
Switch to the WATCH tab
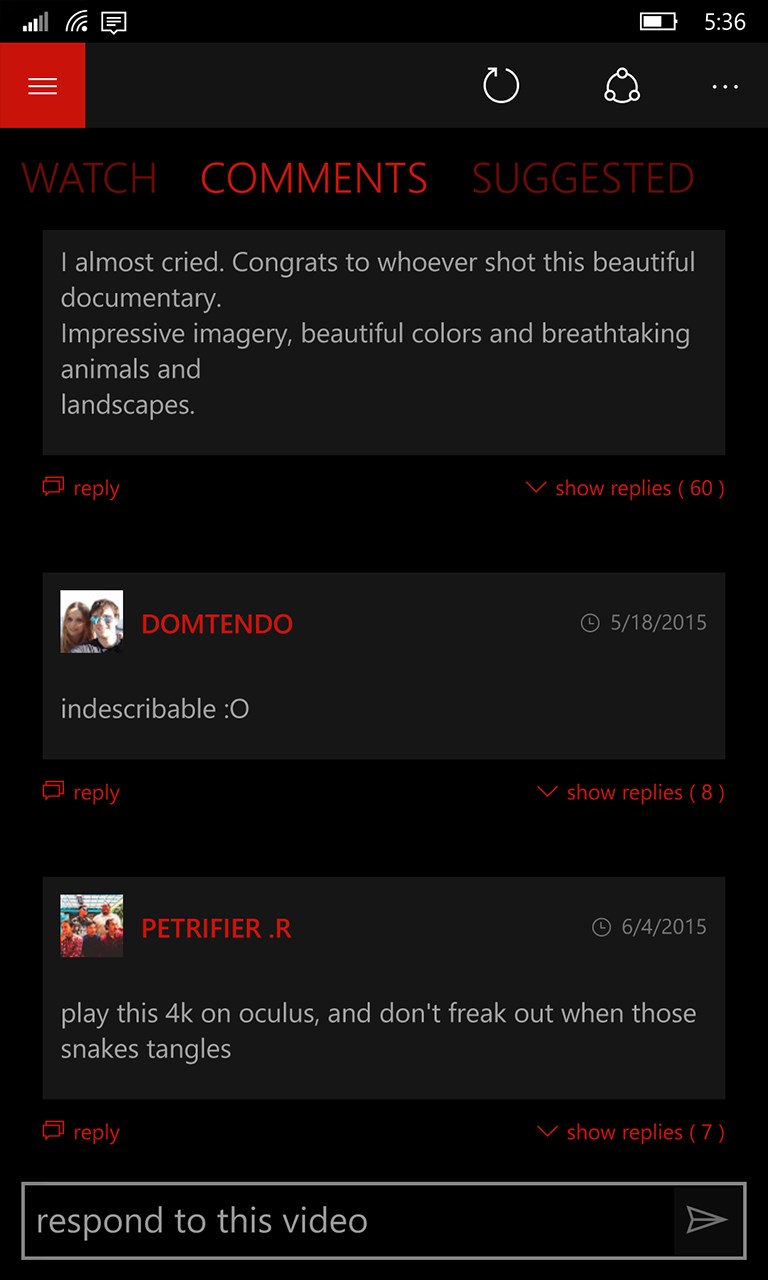tap(89, 179)
